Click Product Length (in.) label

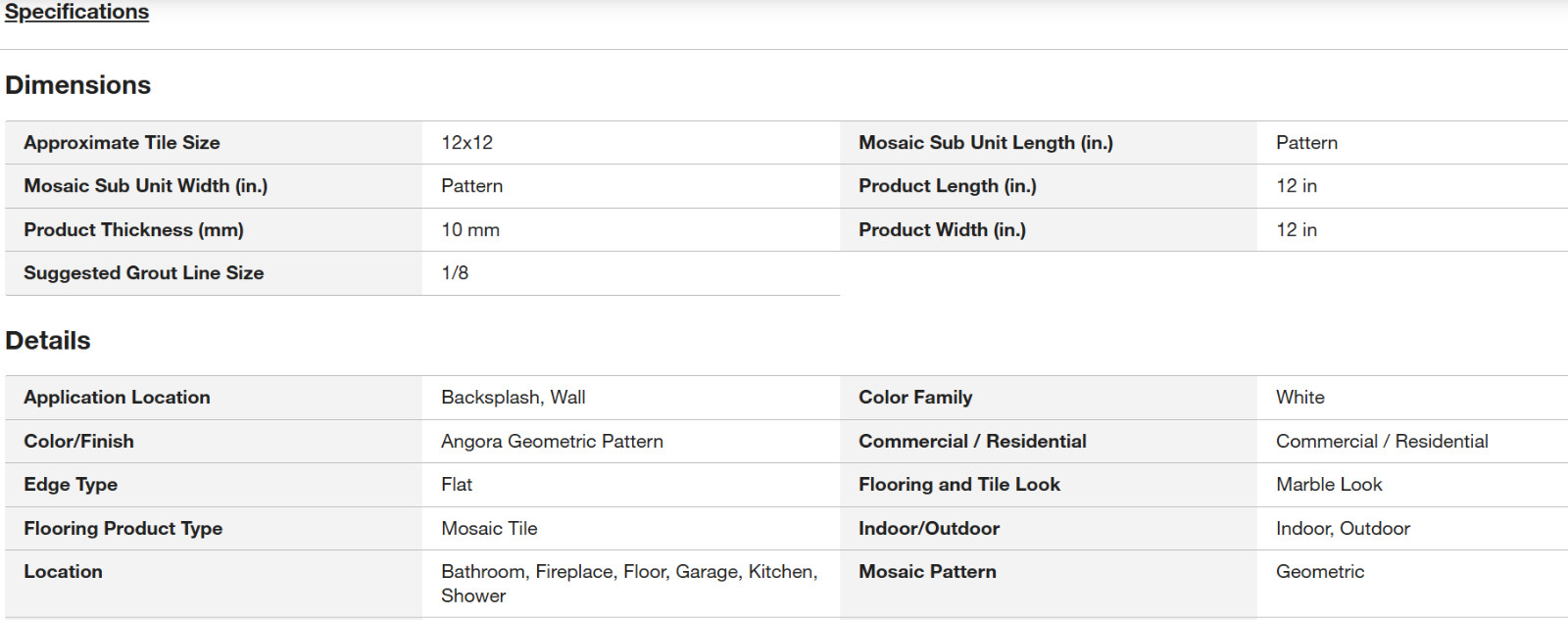[948, 186]
